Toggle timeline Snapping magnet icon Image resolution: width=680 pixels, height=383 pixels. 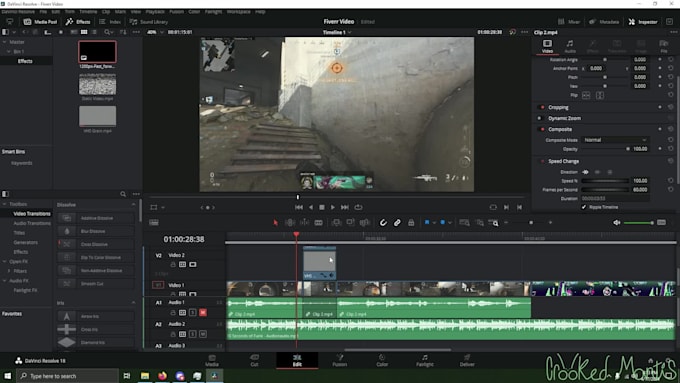(383, 223)
